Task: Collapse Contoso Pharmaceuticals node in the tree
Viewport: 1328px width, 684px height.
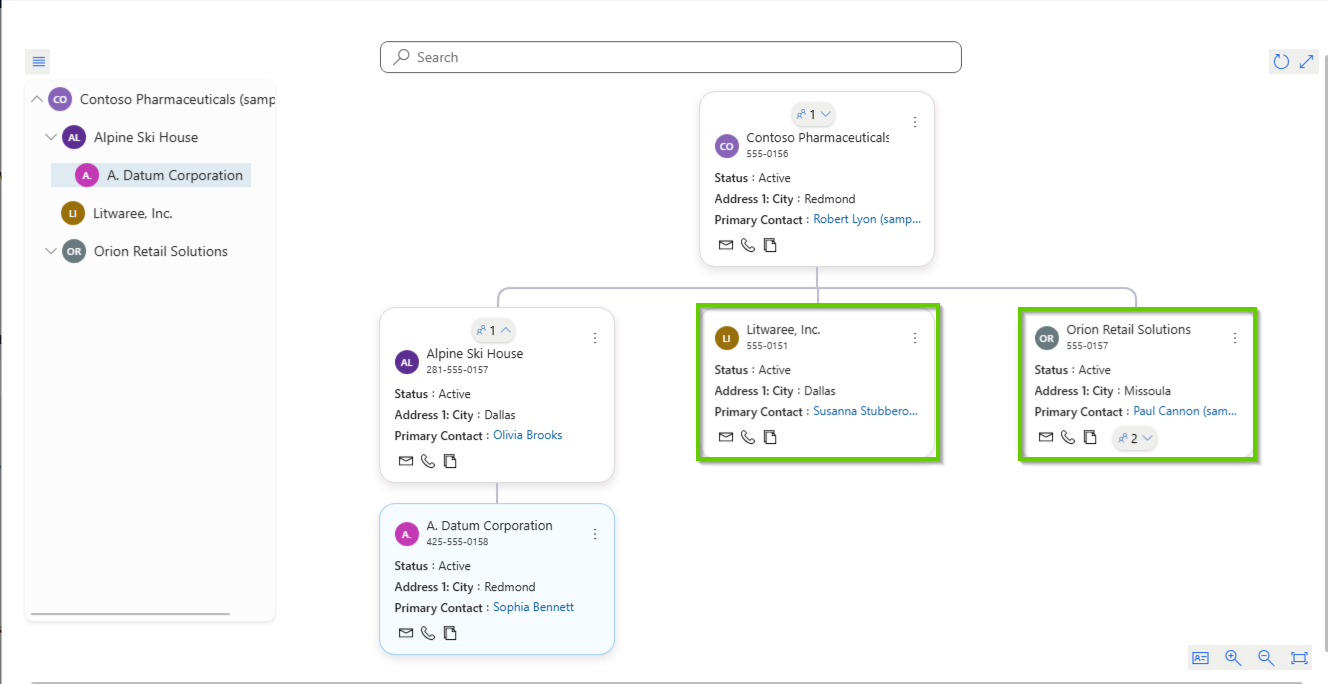Action: click(x=37, y=99)
